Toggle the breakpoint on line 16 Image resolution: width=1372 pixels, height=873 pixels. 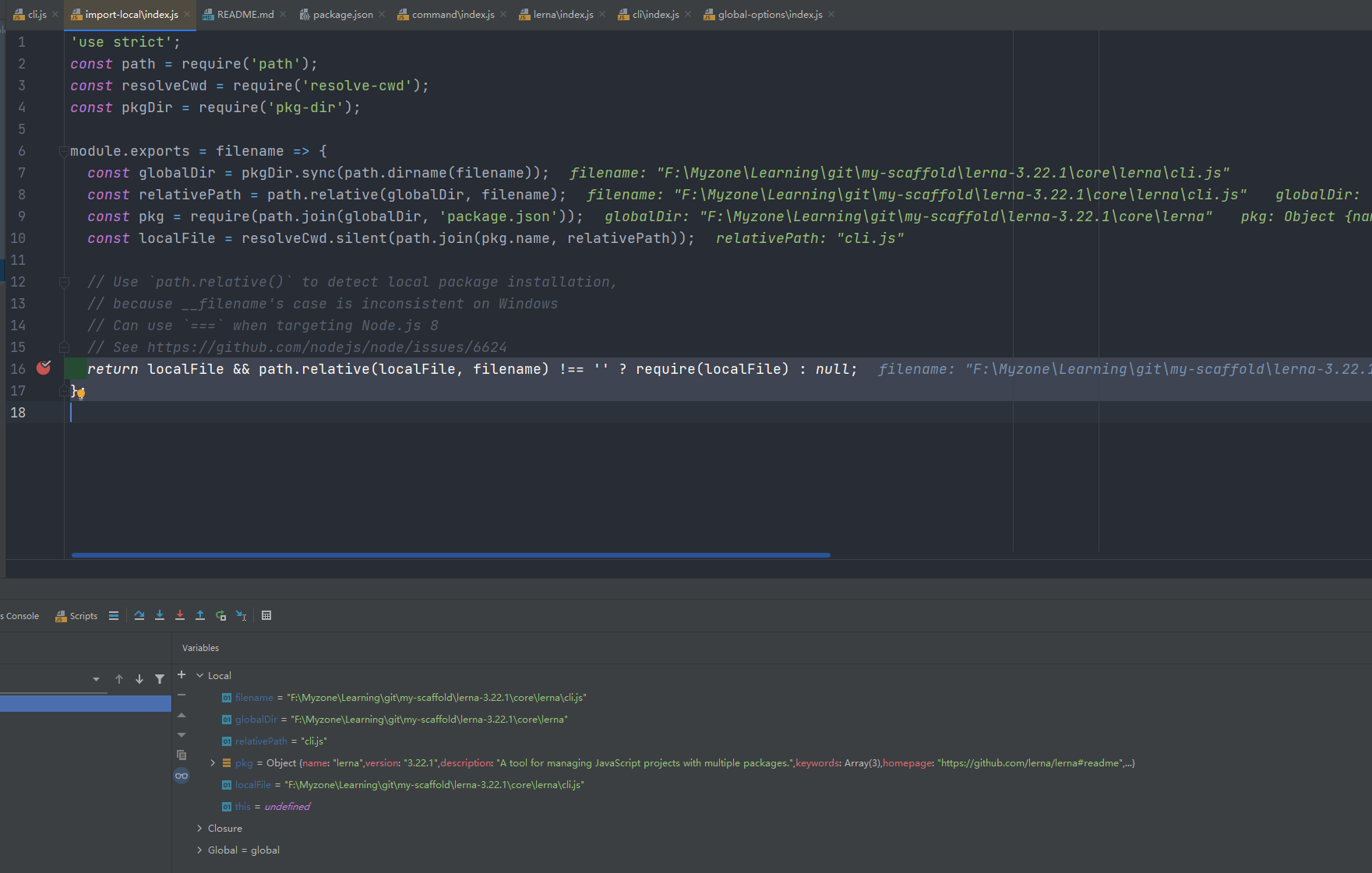44,368
